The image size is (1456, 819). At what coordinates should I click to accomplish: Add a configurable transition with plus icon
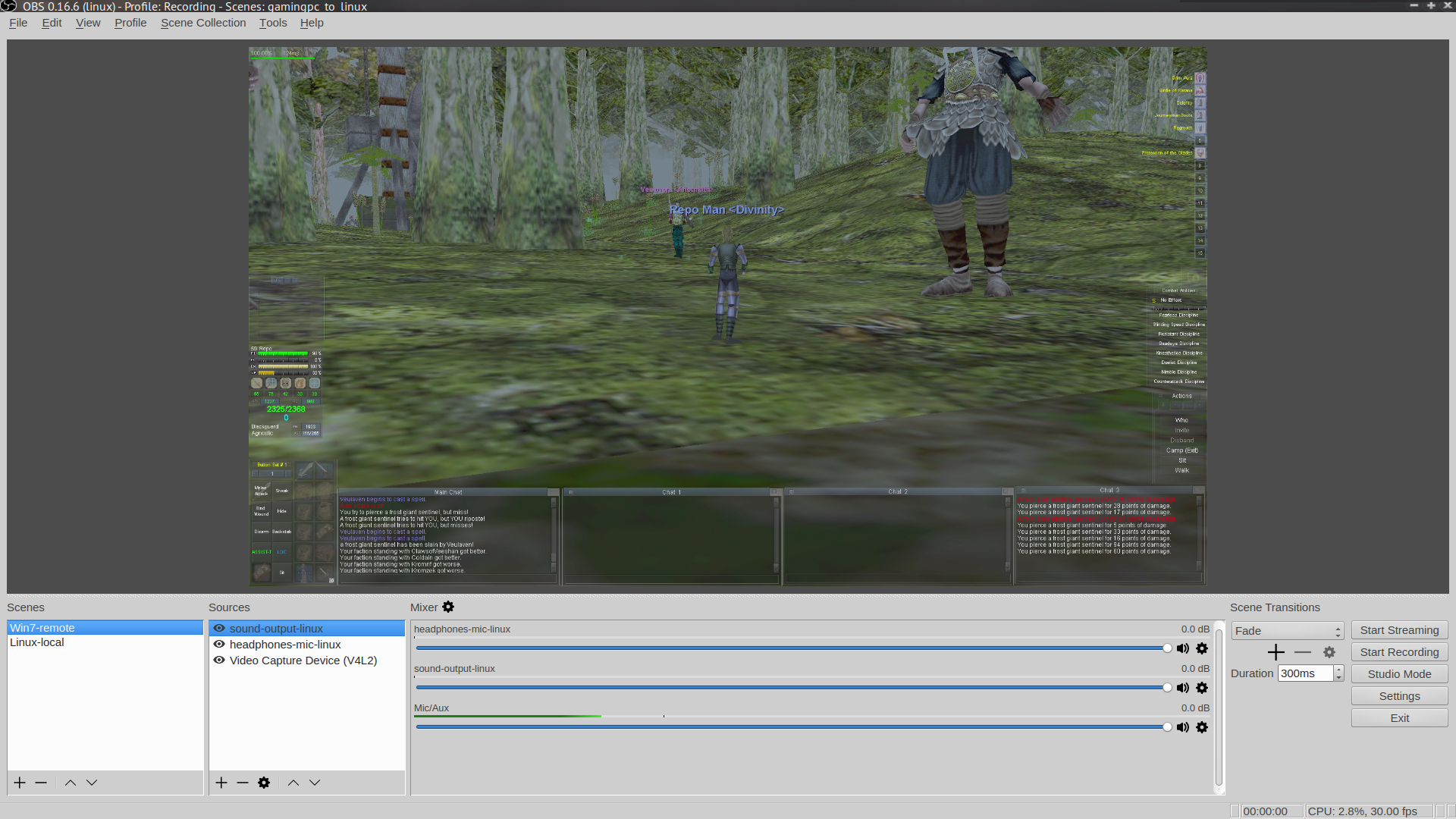[1276, 652]
